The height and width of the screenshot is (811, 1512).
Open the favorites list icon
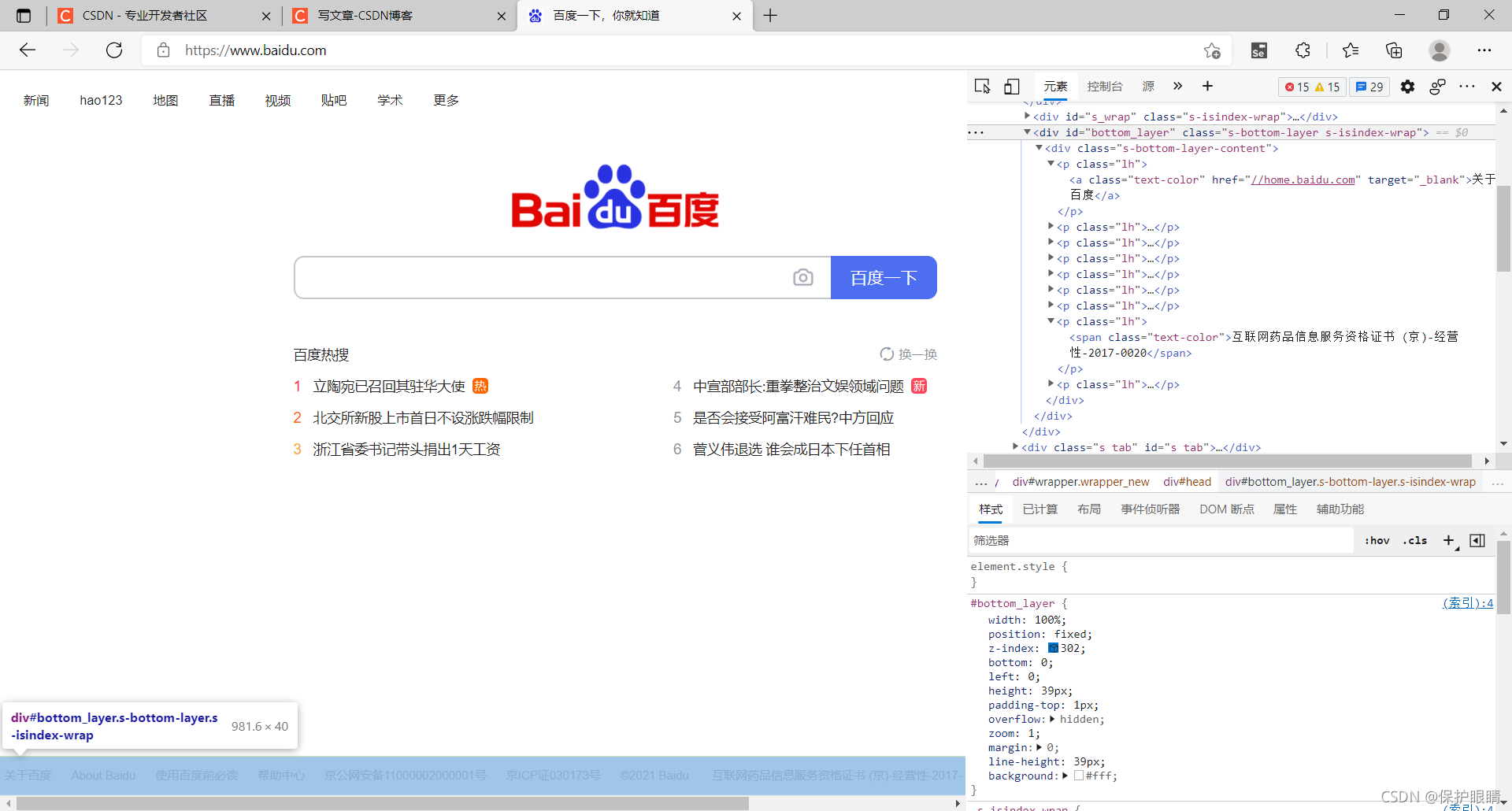1351,50
